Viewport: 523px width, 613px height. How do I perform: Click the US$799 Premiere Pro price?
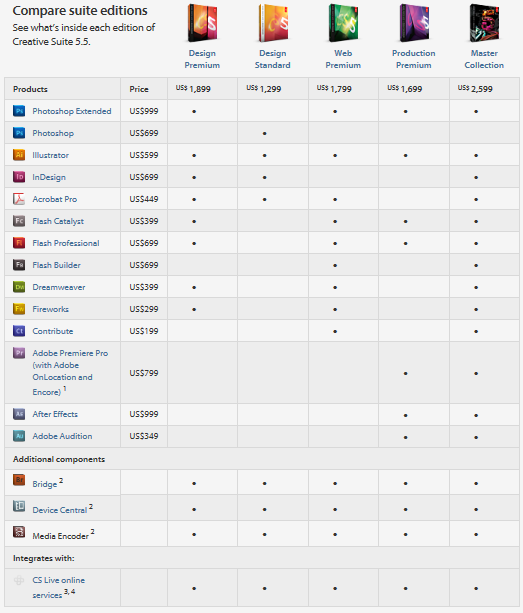tap(144, 373)
